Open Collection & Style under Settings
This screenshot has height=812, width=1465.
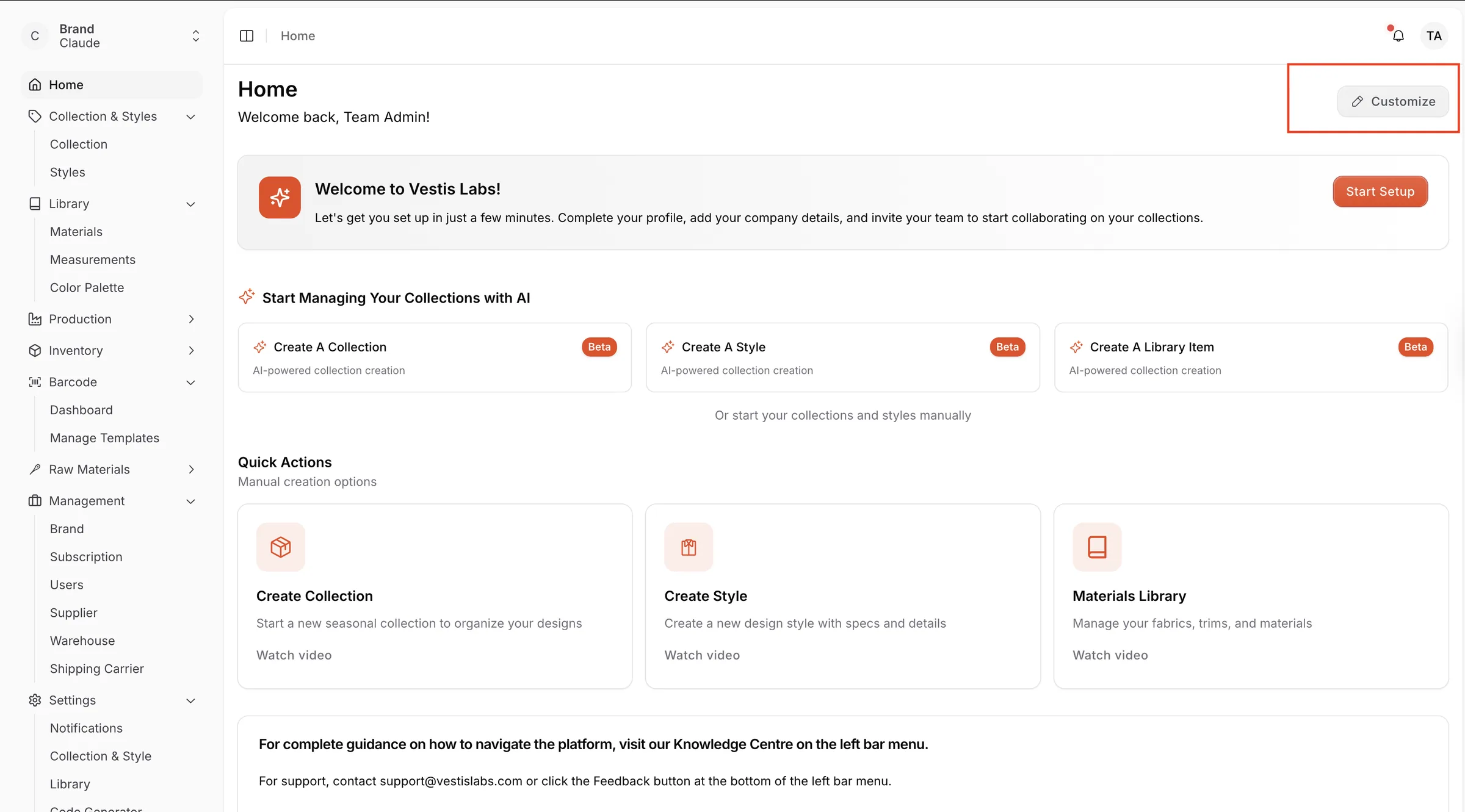(x=101, y=756)
